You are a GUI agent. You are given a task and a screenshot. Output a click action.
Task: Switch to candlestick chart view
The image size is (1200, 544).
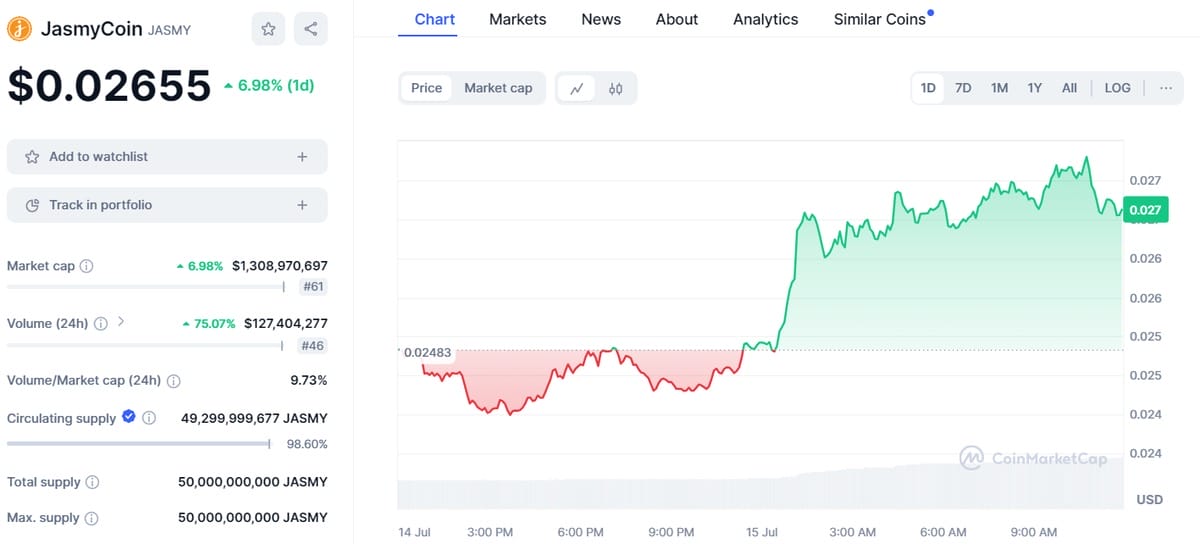pyautogui.click(x=616, y=88)
